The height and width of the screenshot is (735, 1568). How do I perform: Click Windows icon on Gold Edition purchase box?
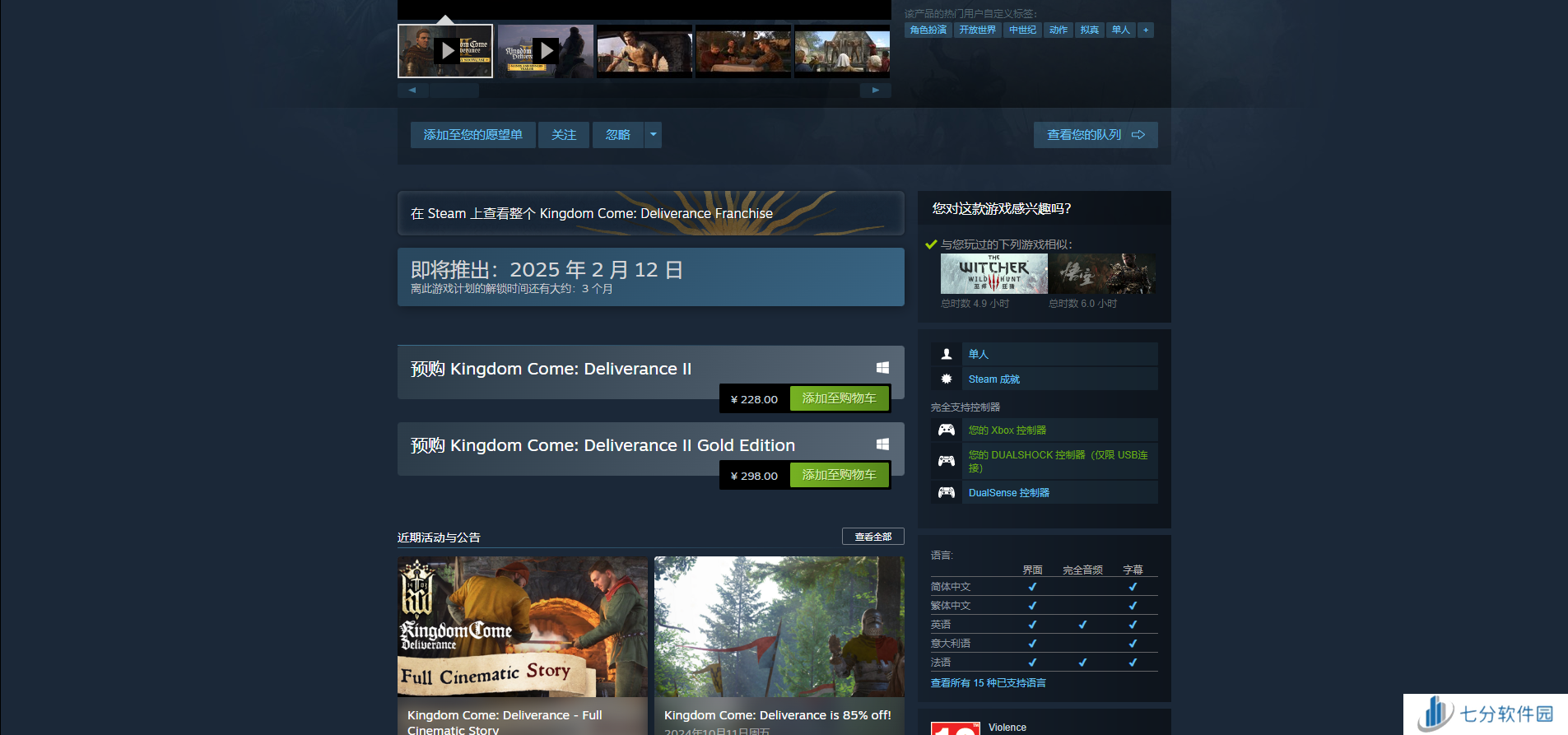[882, 444]
